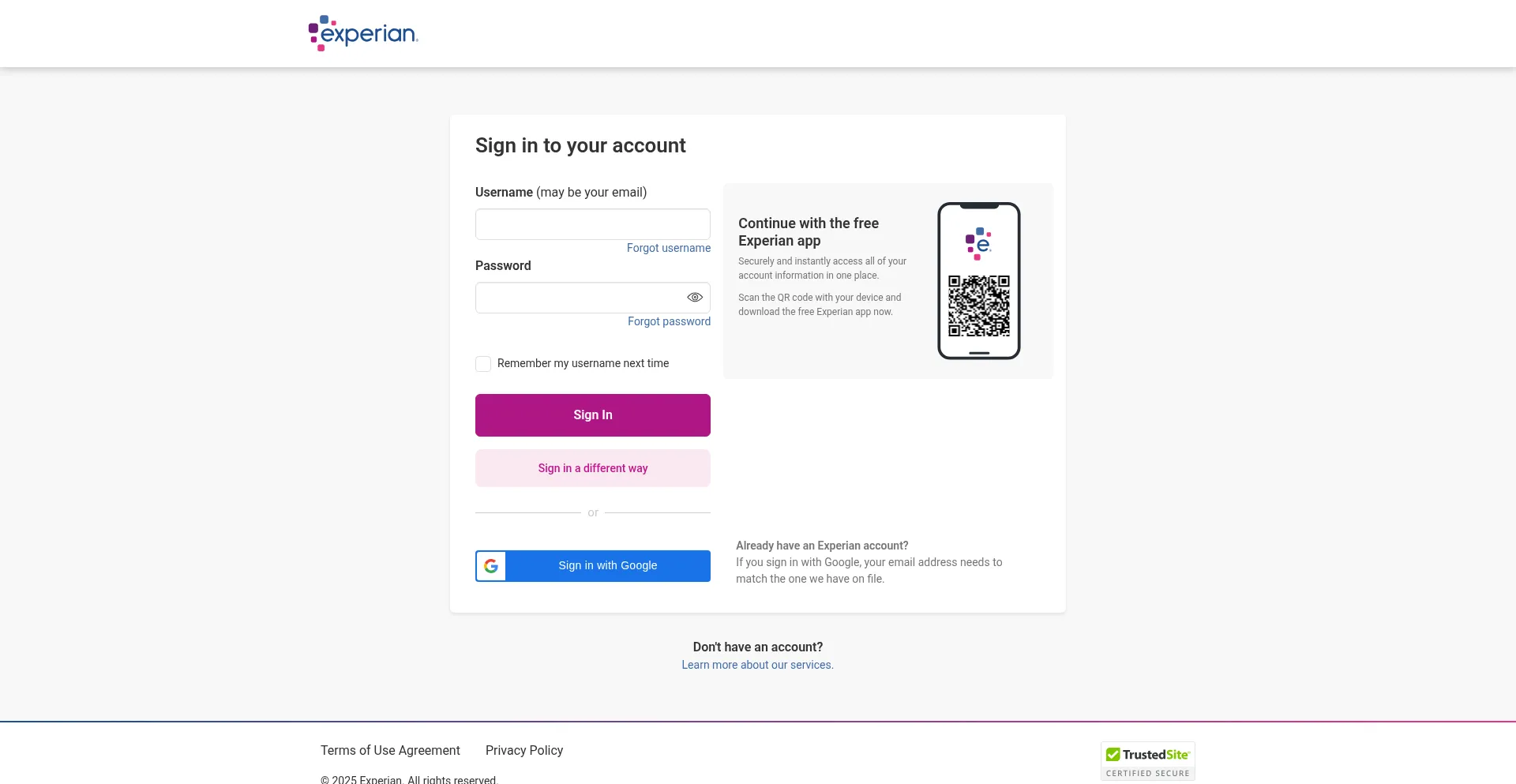Click the Google logo icon
The height and width of the screenshot is (784, 1516).
491,566
